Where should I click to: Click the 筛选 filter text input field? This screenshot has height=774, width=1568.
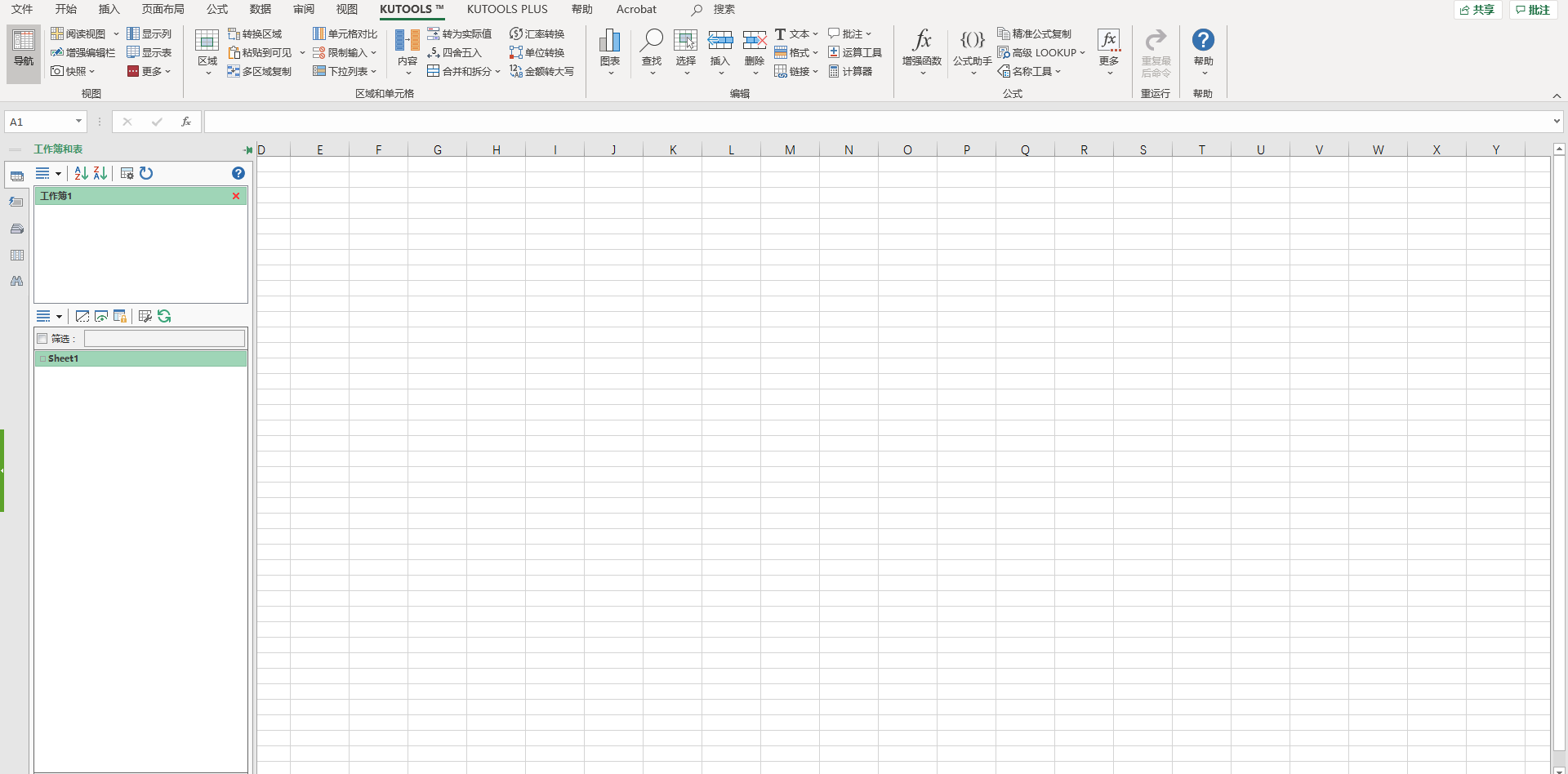(164, 339)
